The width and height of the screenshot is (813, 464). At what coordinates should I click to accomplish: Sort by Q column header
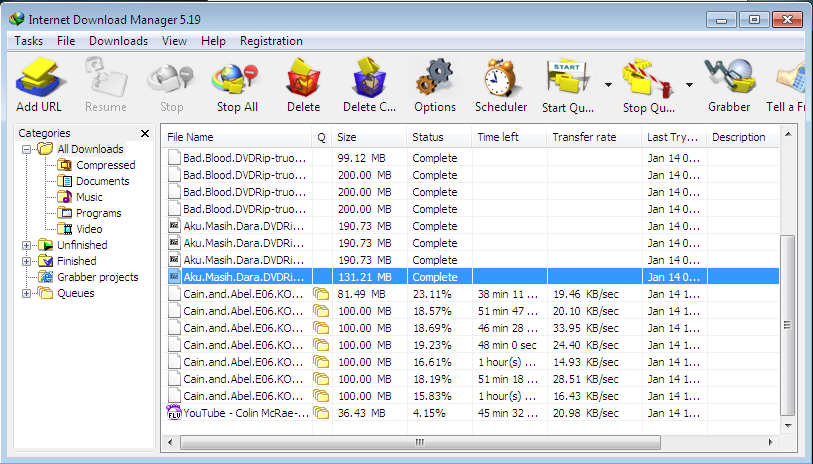click(321, 137)
